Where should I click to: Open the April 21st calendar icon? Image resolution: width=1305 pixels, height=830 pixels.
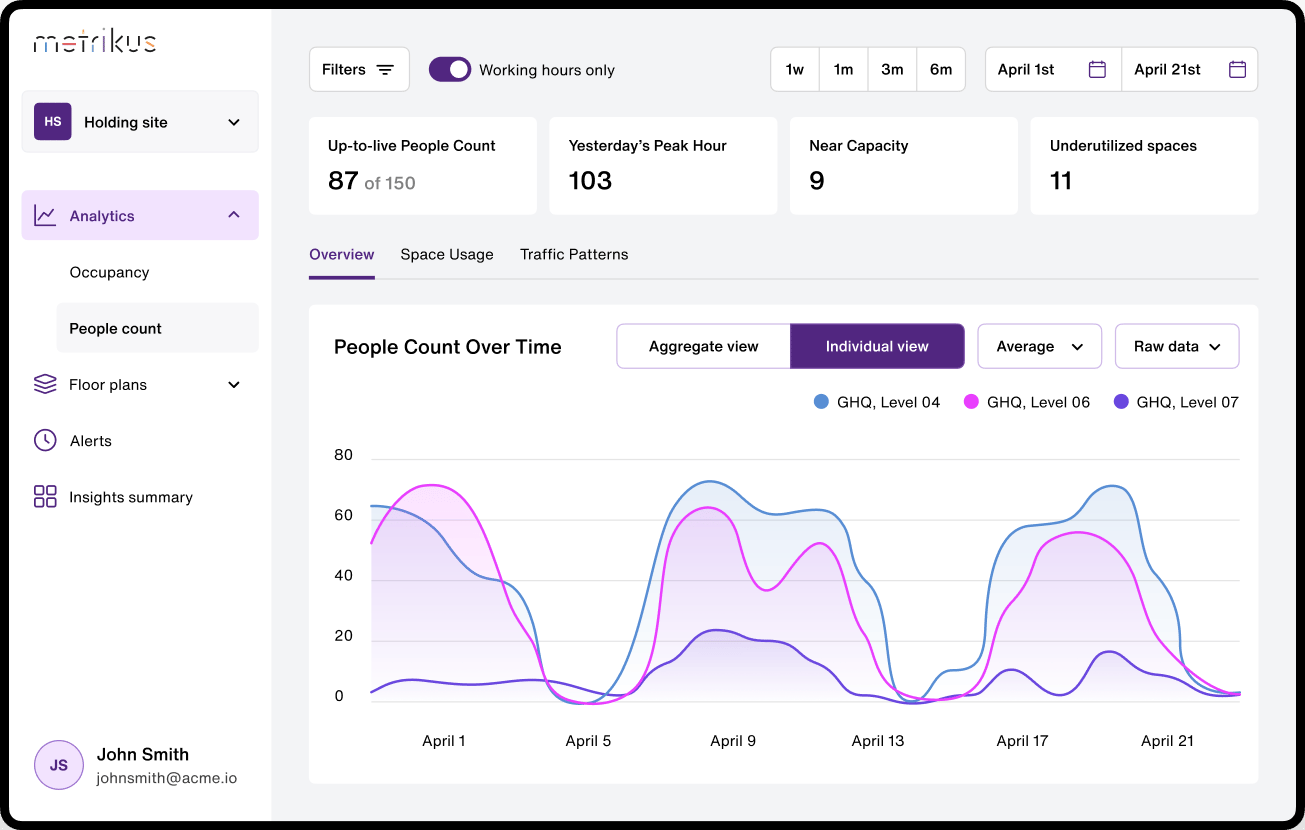tap(1237, 70)
